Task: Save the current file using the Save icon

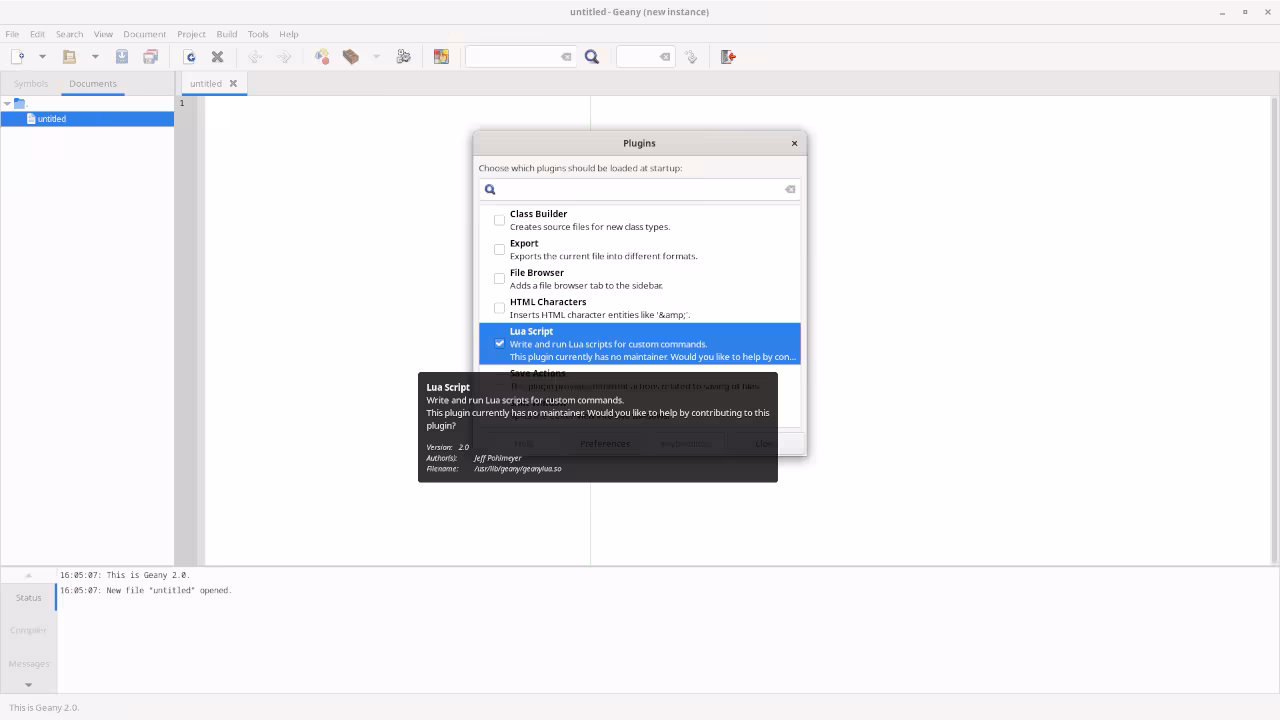Action: (120, 56)
